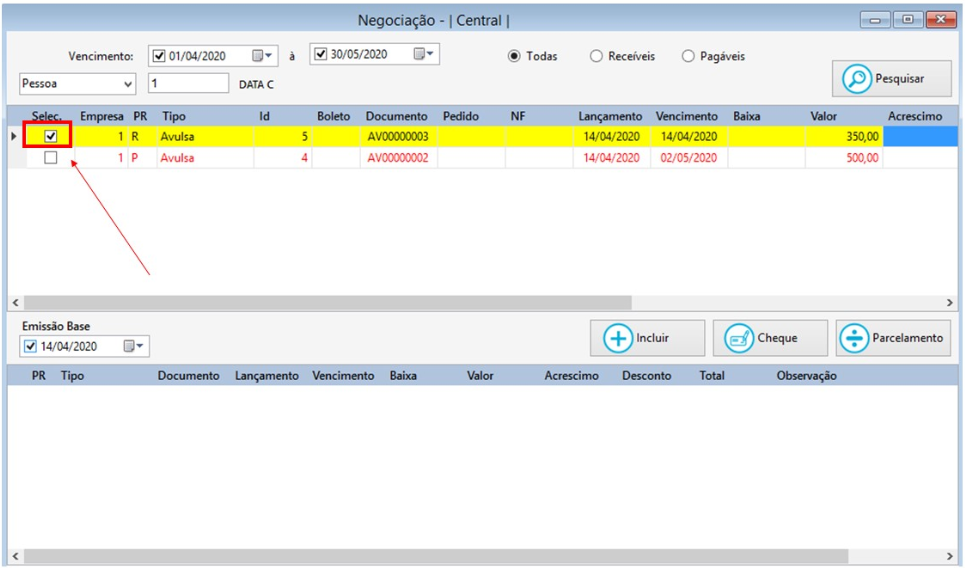Click the Parcelamento button label
Viewport: 965px width, 568px height.
pos(907,338)
